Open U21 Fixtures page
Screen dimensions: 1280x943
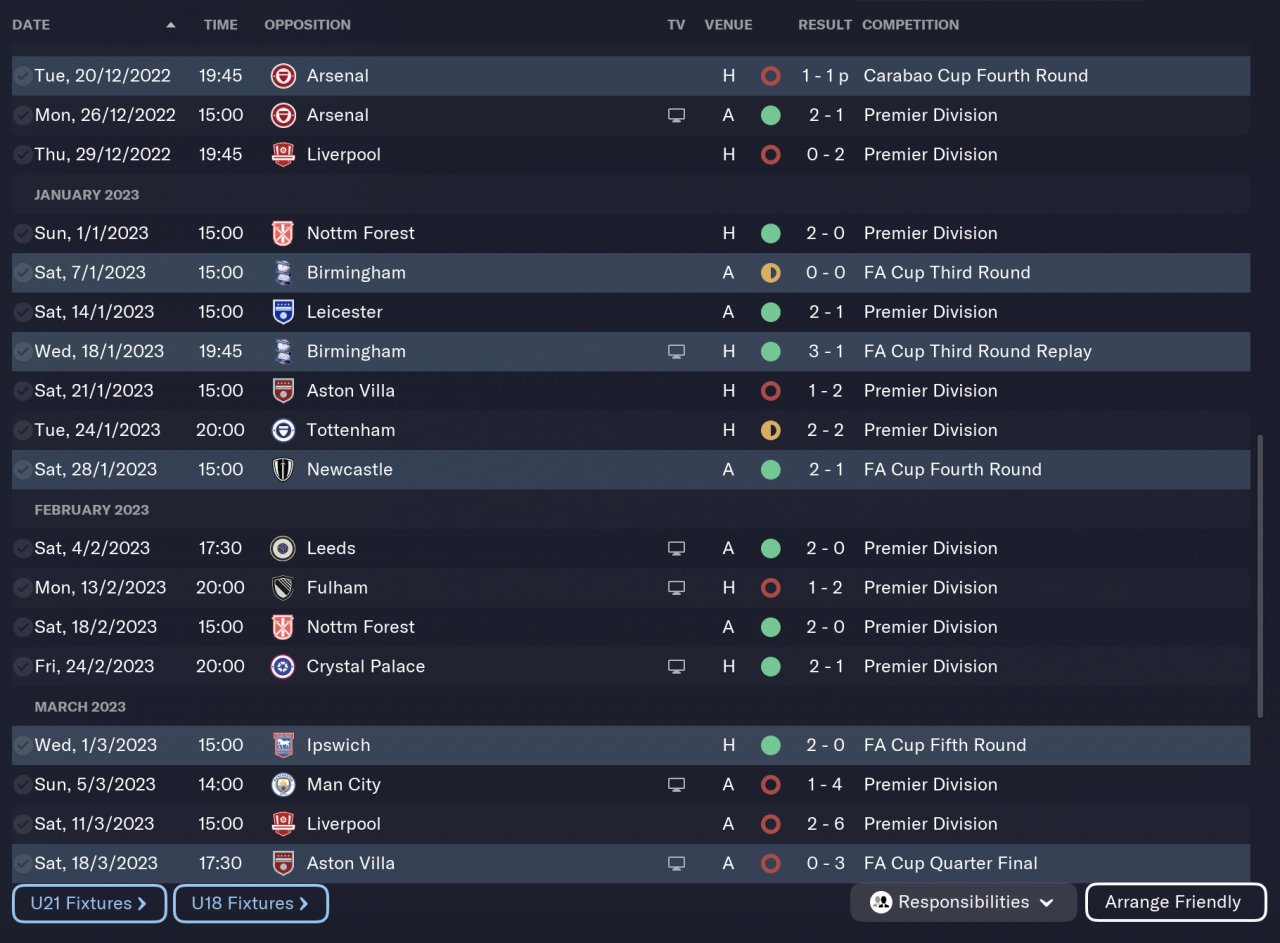point(89,903)
